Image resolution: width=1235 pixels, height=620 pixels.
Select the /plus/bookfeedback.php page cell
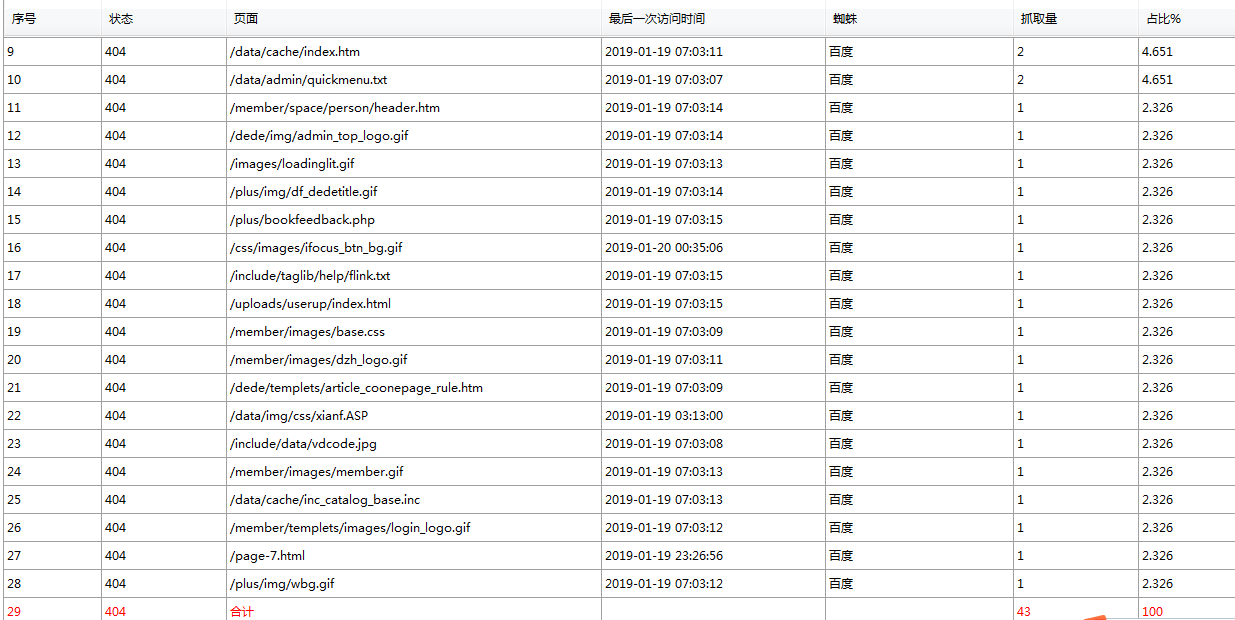coord(302,220)
